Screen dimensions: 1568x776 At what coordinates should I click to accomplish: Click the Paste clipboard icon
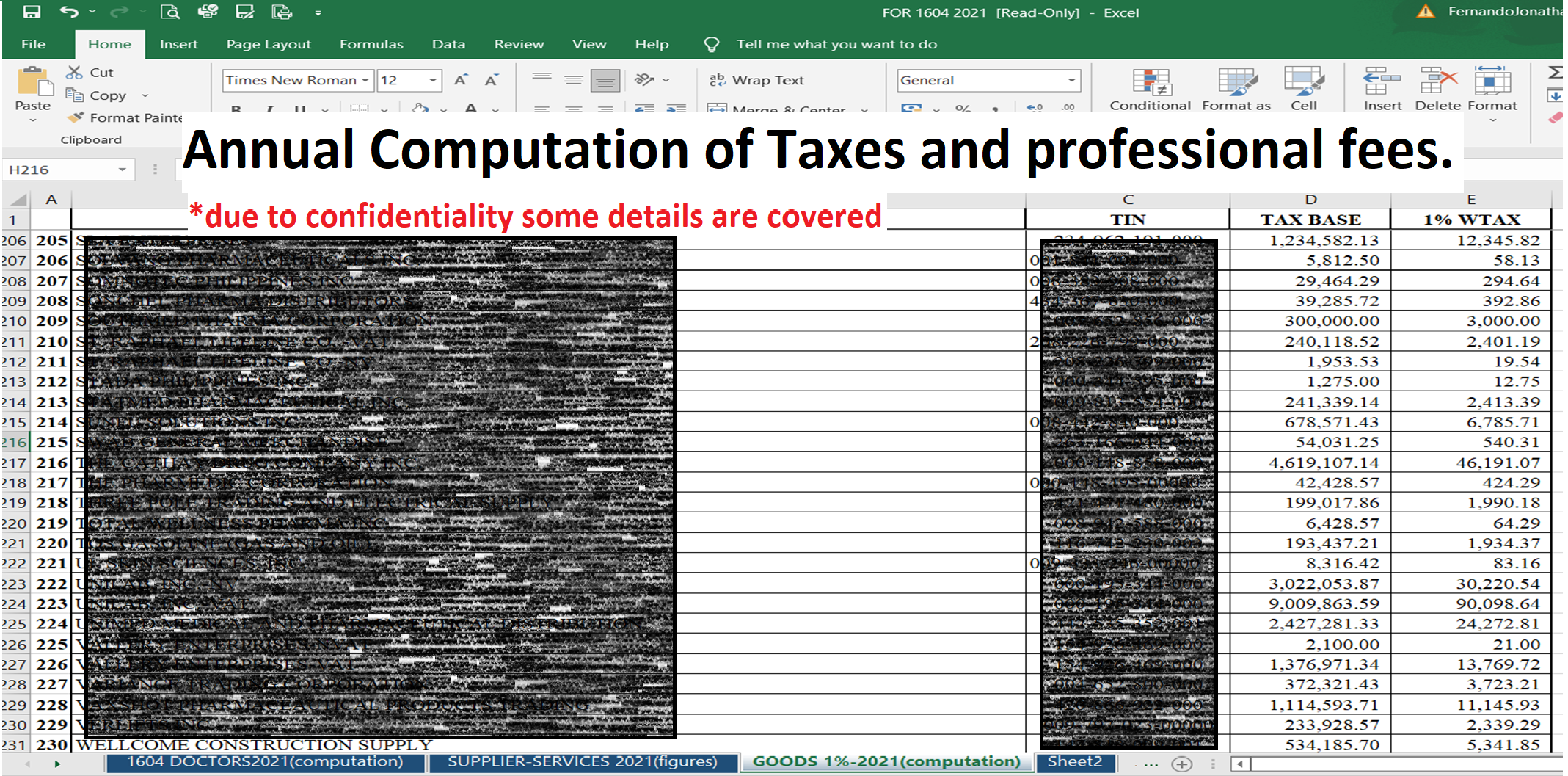(34, 81)
